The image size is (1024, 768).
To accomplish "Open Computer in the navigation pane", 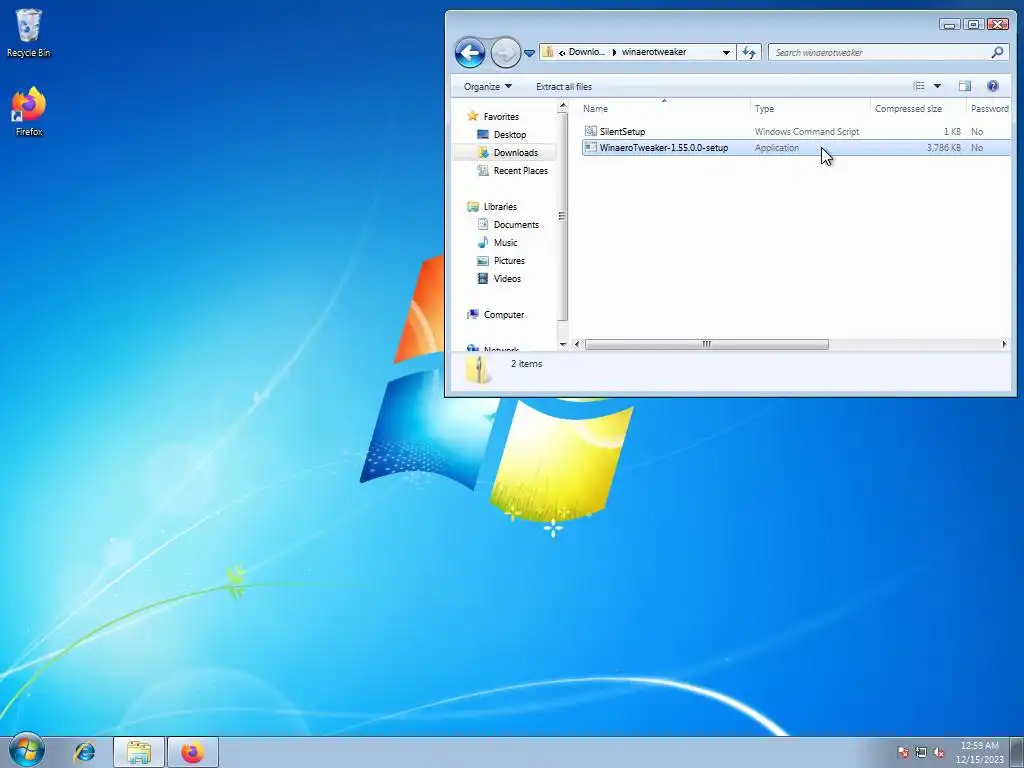I will 504,314.
